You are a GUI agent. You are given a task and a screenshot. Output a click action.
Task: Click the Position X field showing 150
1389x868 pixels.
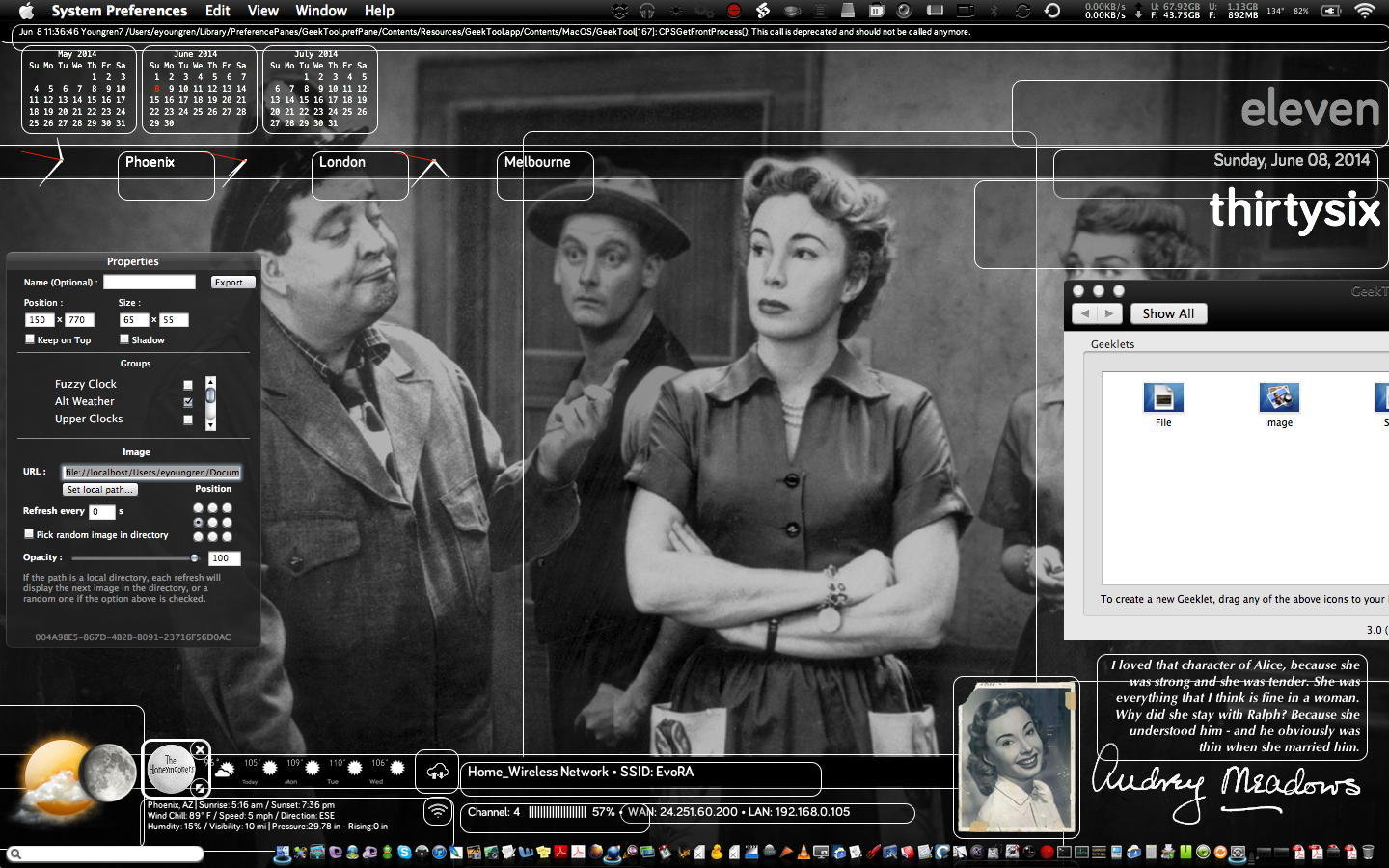click(x=40, y=319)
